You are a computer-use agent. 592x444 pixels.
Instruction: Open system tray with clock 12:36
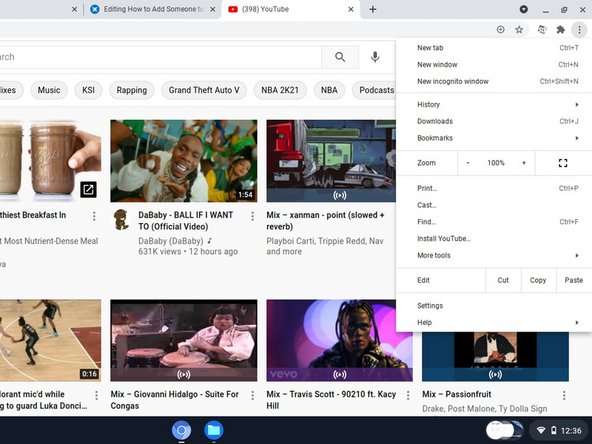(559, 430)
